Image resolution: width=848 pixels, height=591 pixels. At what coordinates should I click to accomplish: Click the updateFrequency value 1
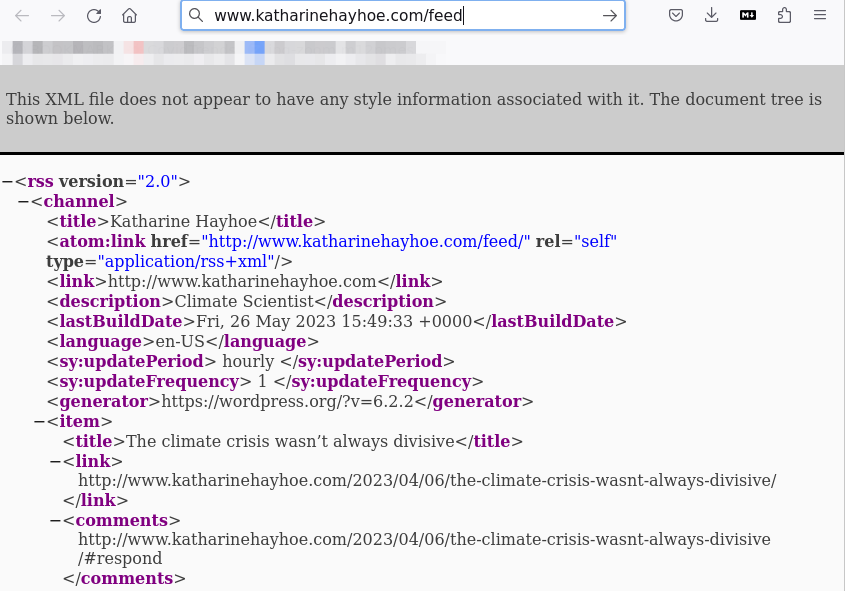[x=262, y=381]
